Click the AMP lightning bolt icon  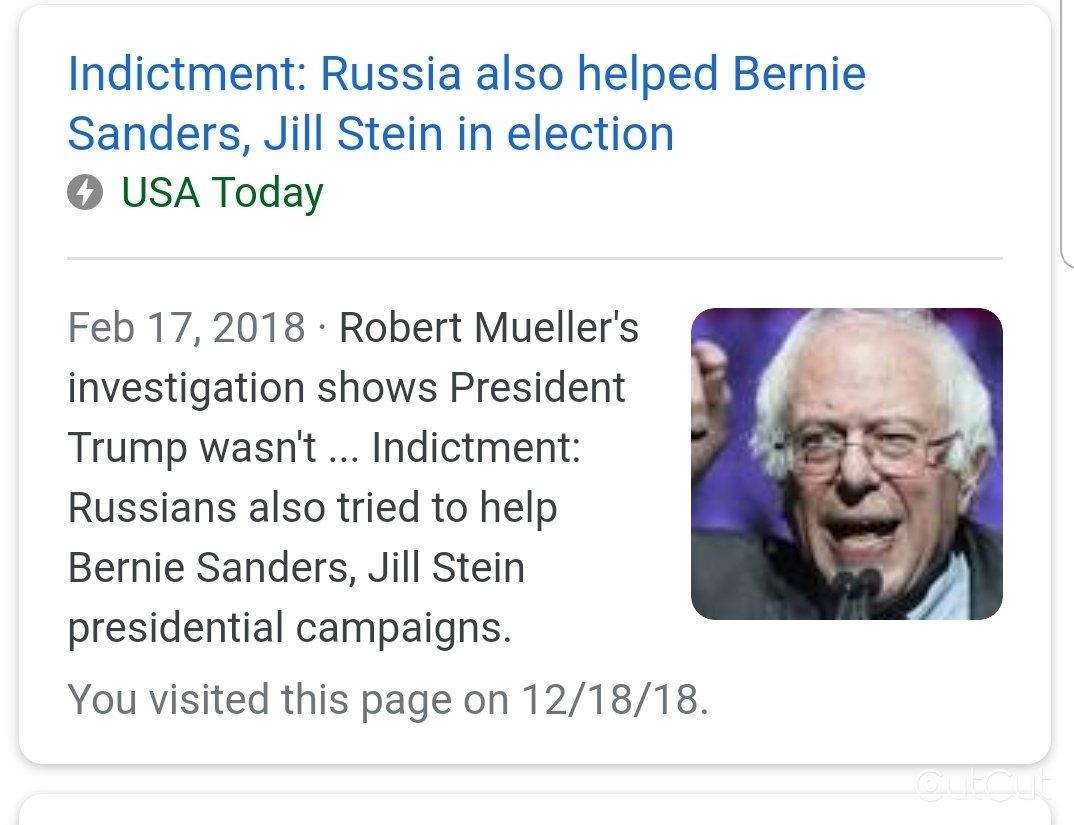85,192
